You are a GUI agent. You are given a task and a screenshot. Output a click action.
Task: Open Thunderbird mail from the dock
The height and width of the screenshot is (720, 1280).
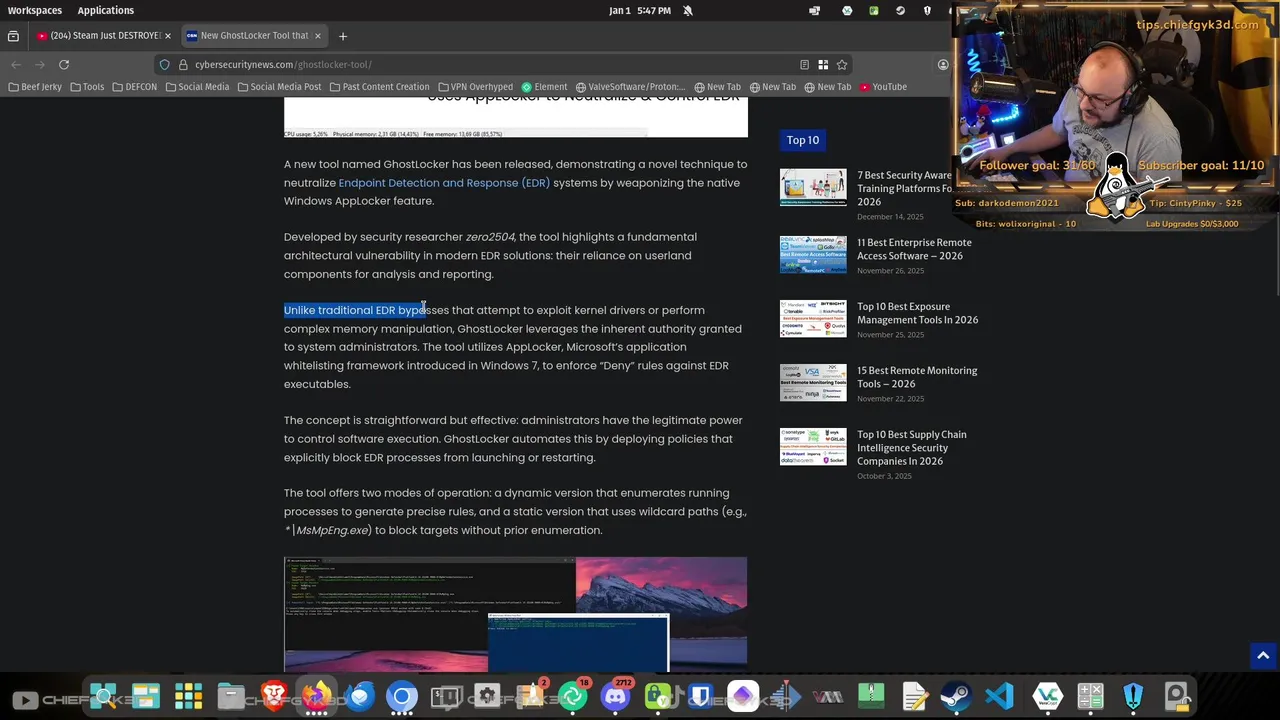(x=360, y=696)
